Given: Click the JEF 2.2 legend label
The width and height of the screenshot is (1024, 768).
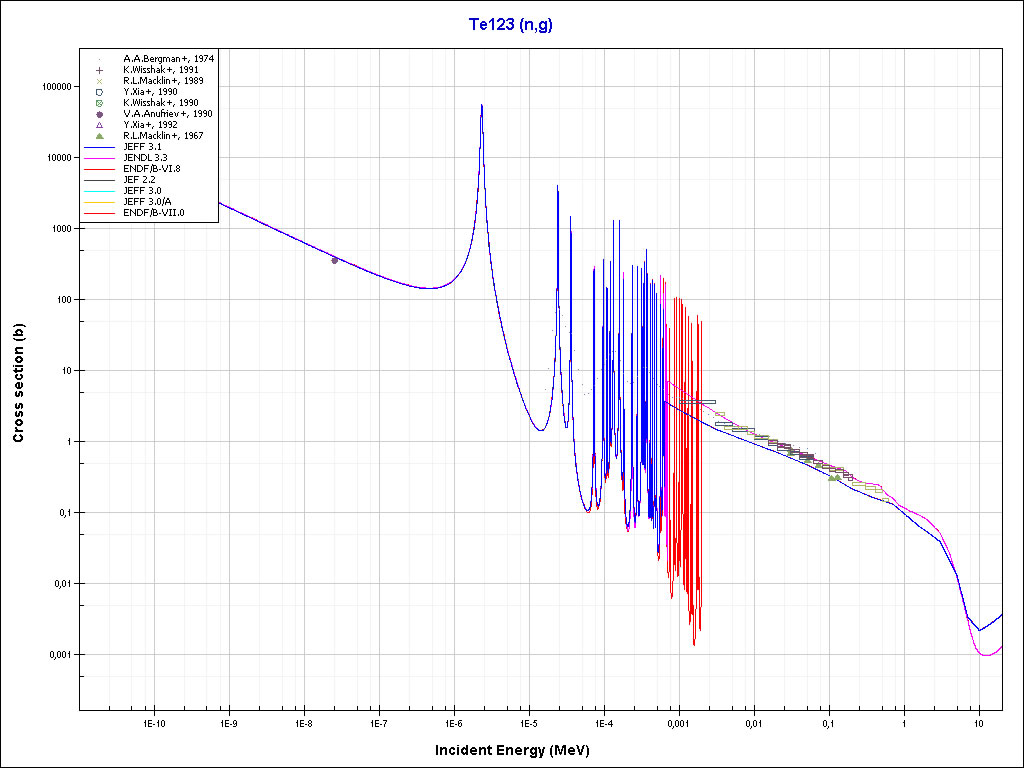Looking at the screenshot, I should click(140, 180).
